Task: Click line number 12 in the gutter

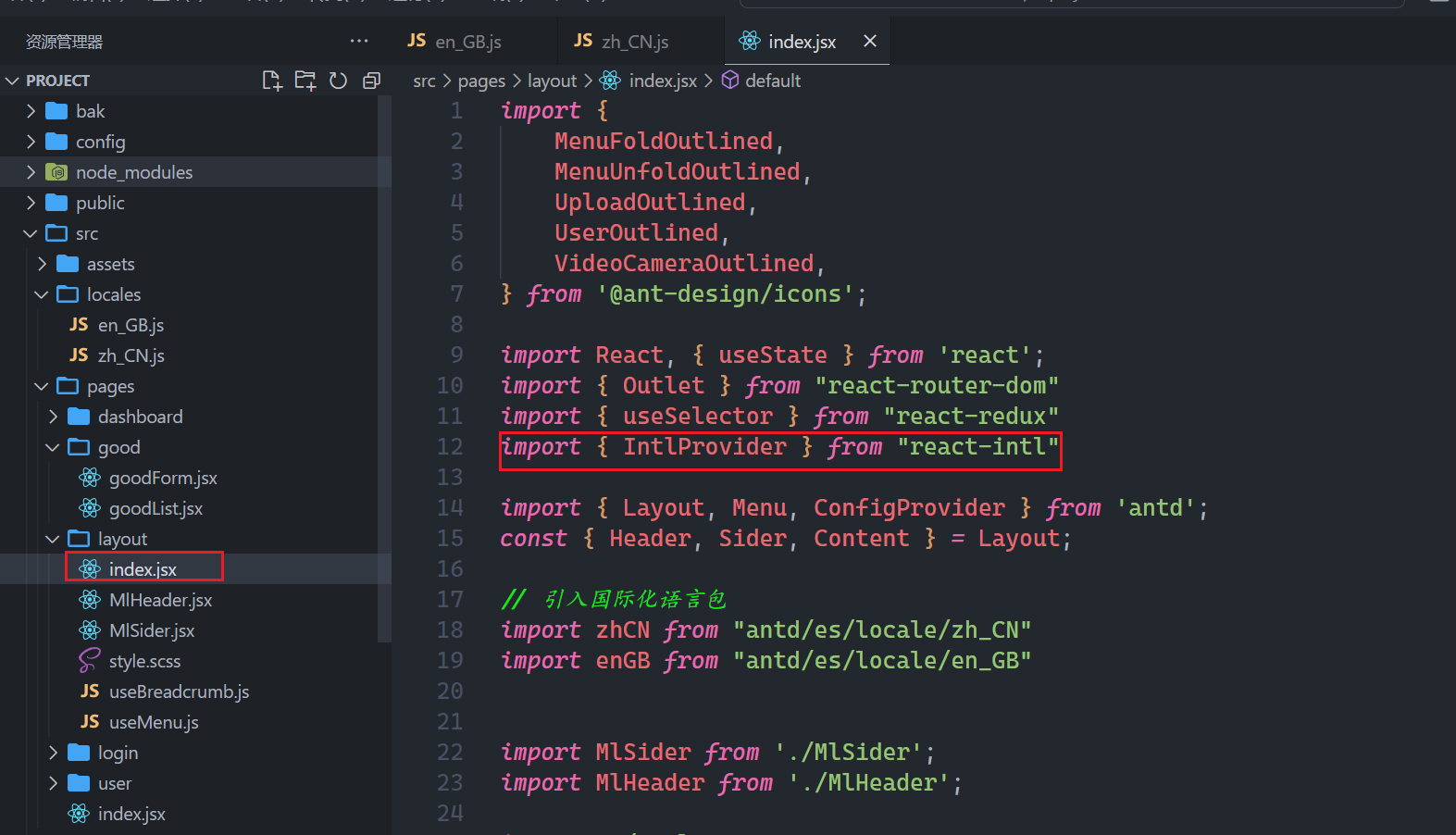Action: click(450, 447)
